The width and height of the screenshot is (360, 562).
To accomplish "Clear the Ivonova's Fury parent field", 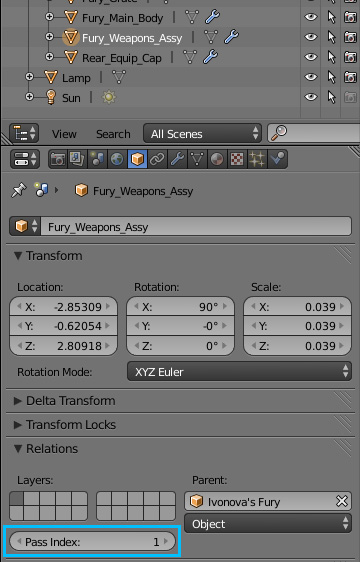I will [x=342, y=501].
